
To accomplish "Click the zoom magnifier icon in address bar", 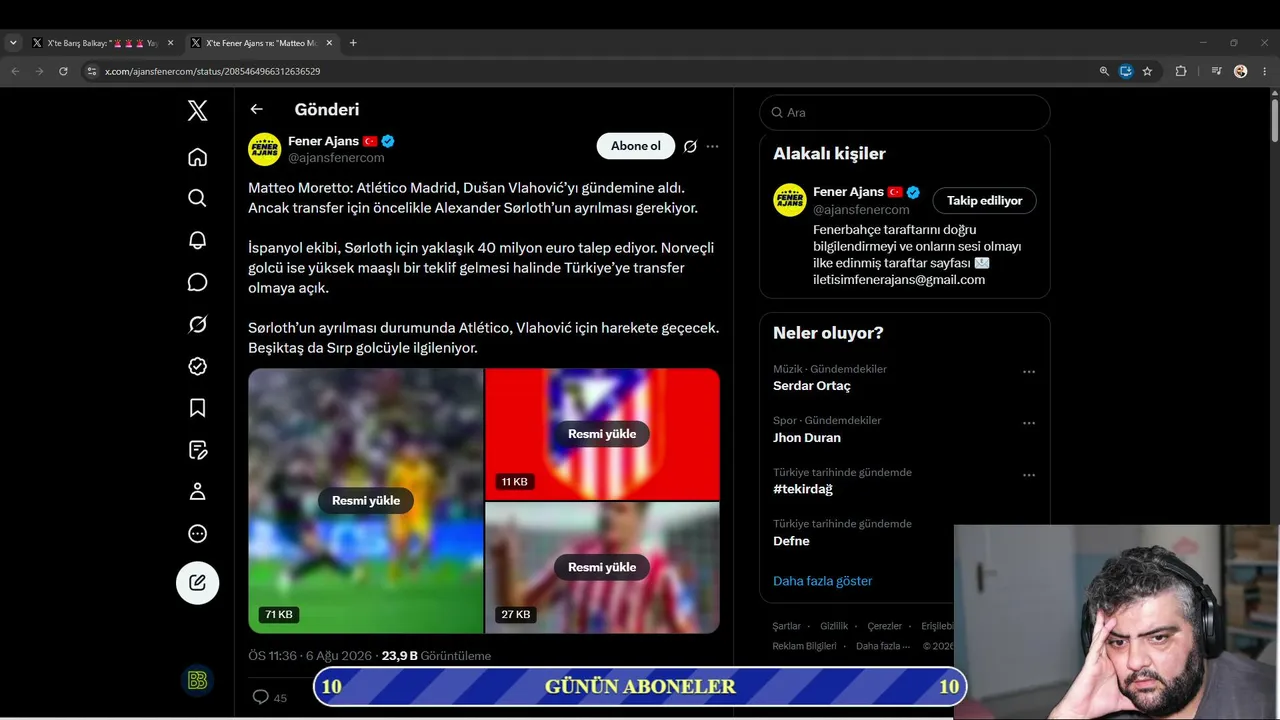I will click(x=1104, y=71).
